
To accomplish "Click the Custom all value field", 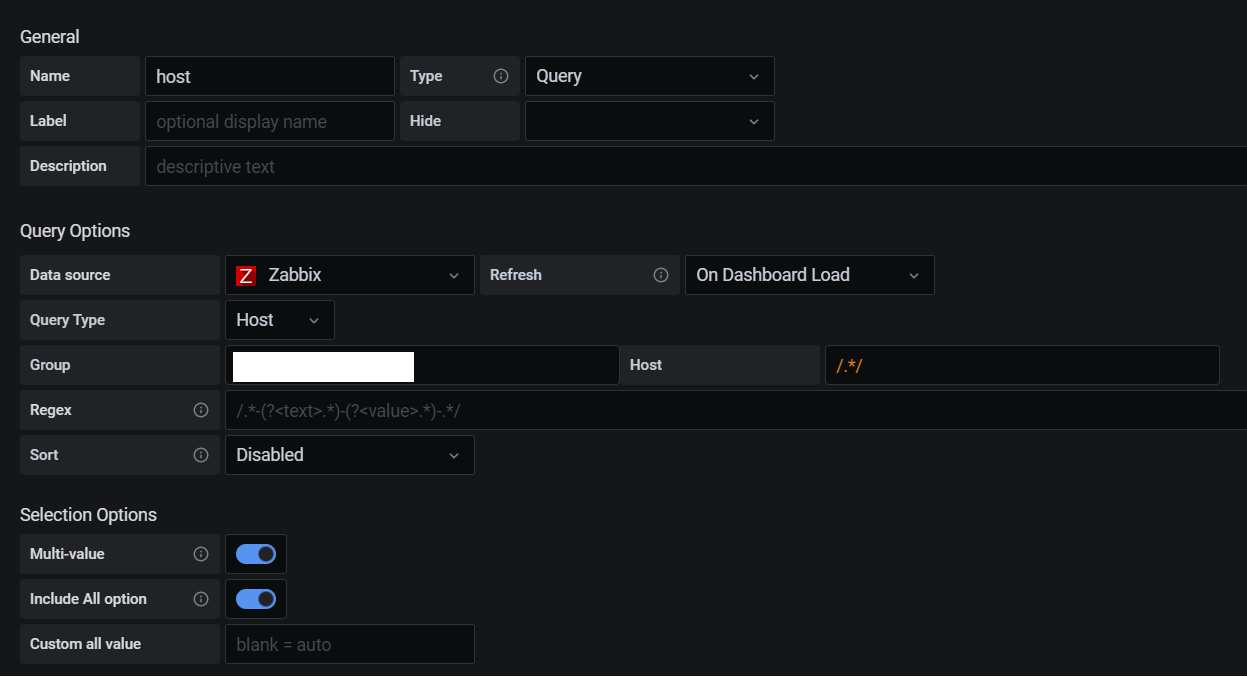I will (x=349, y=644).
